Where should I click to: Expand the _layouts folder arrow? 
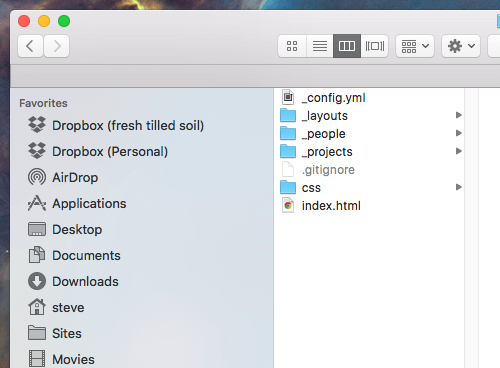coord(459,115)
